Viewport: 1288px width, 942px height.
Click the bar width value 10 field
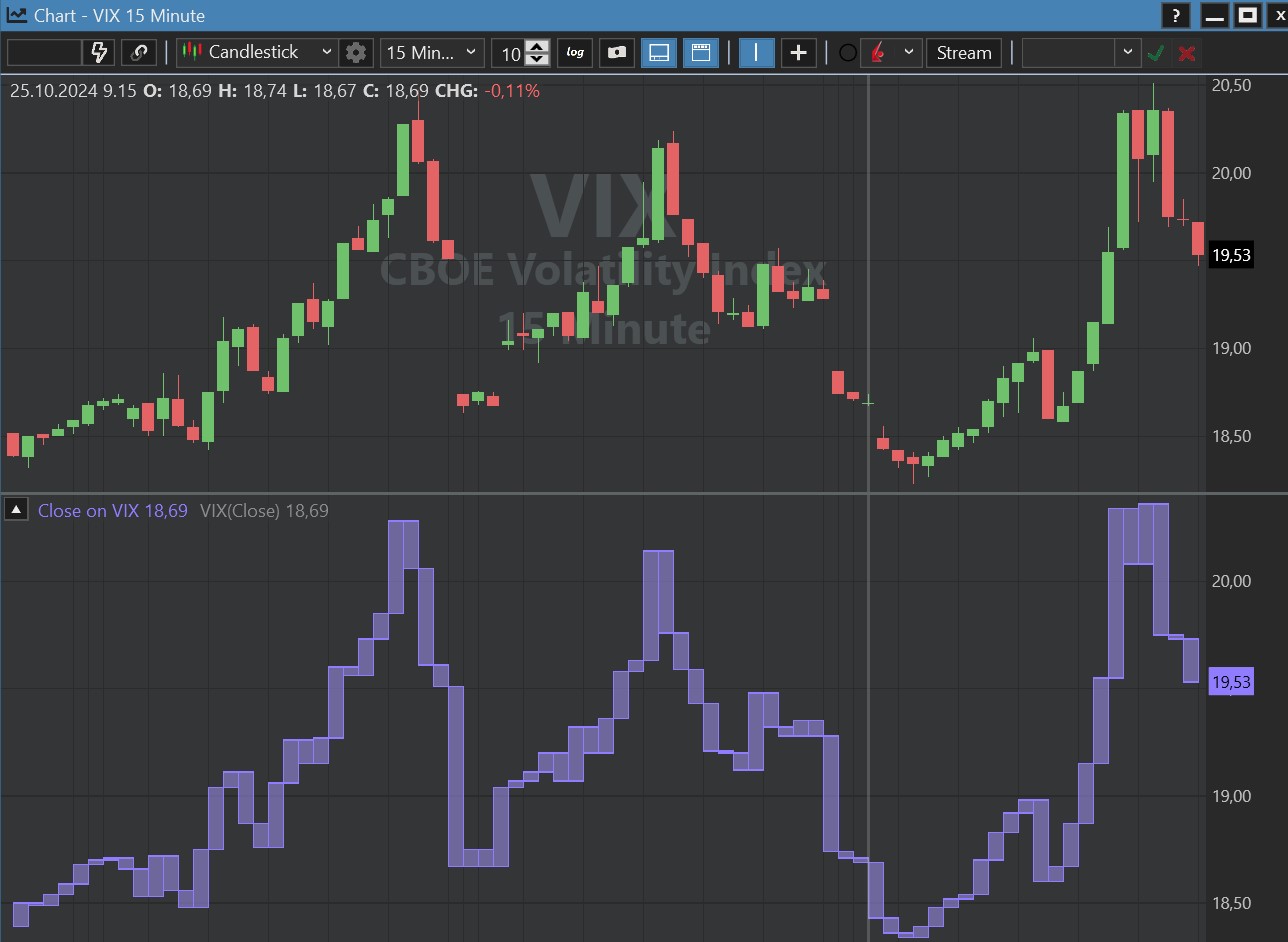pos(509,53)
